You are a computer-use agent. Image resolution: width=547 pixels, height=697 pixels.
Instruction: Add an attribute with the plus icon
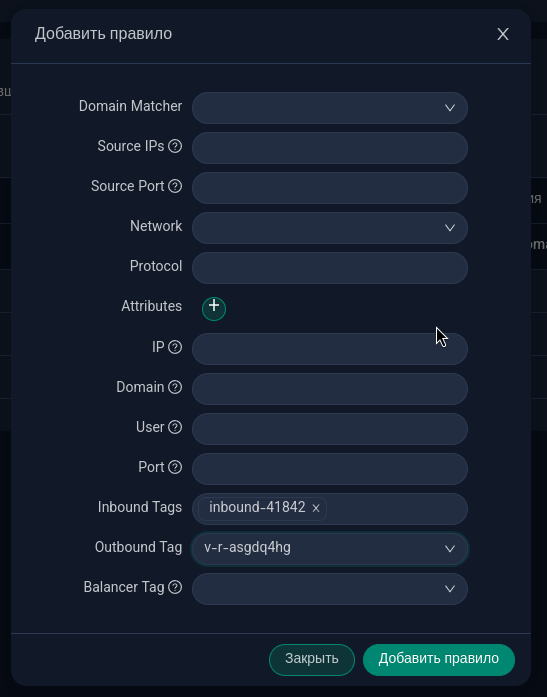click(214, 308)
